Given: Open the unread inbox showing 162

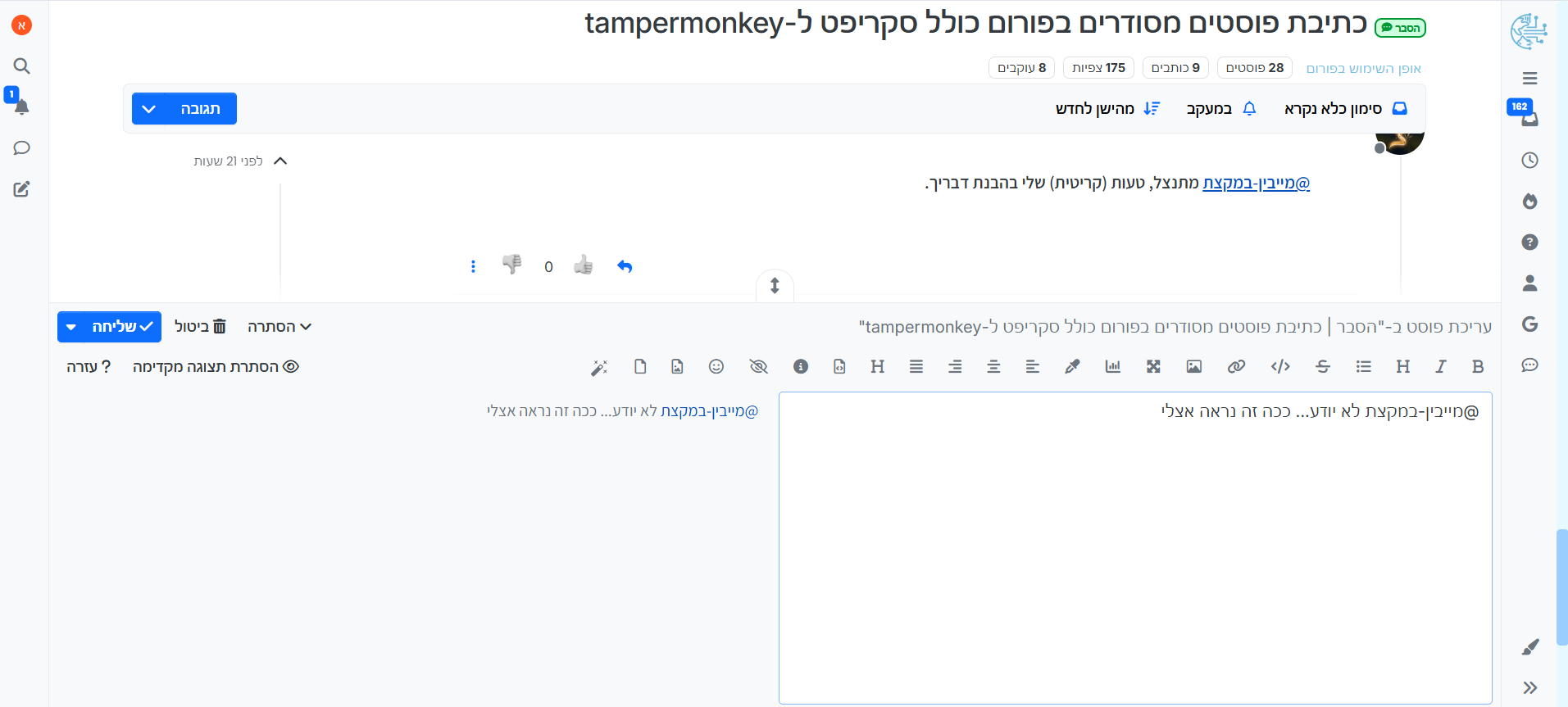Looking at the screenshot, I should pos(1529,120).
